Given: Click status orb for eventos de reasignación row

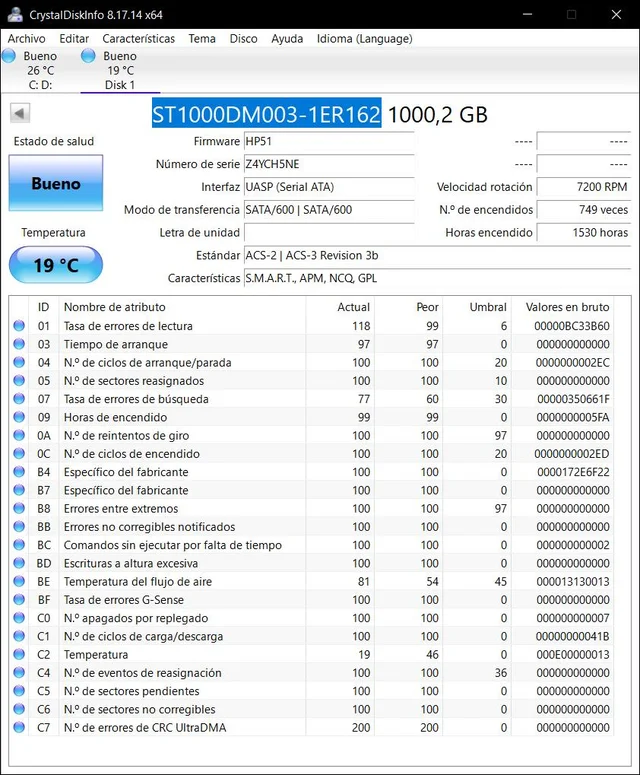Looking at the screenshot, I should point(19,673).
